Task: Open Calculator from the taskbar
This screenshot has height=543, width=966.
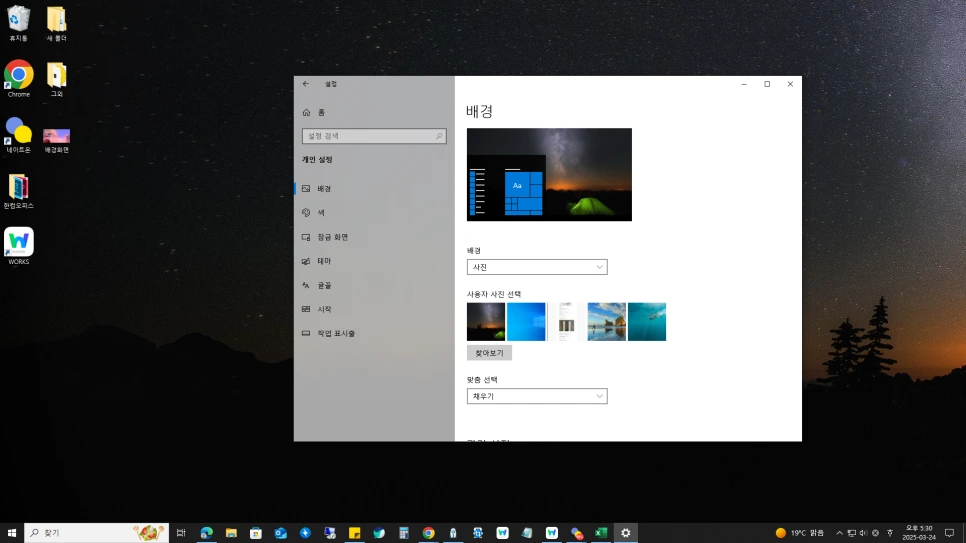Action: [x=404, y=533]
